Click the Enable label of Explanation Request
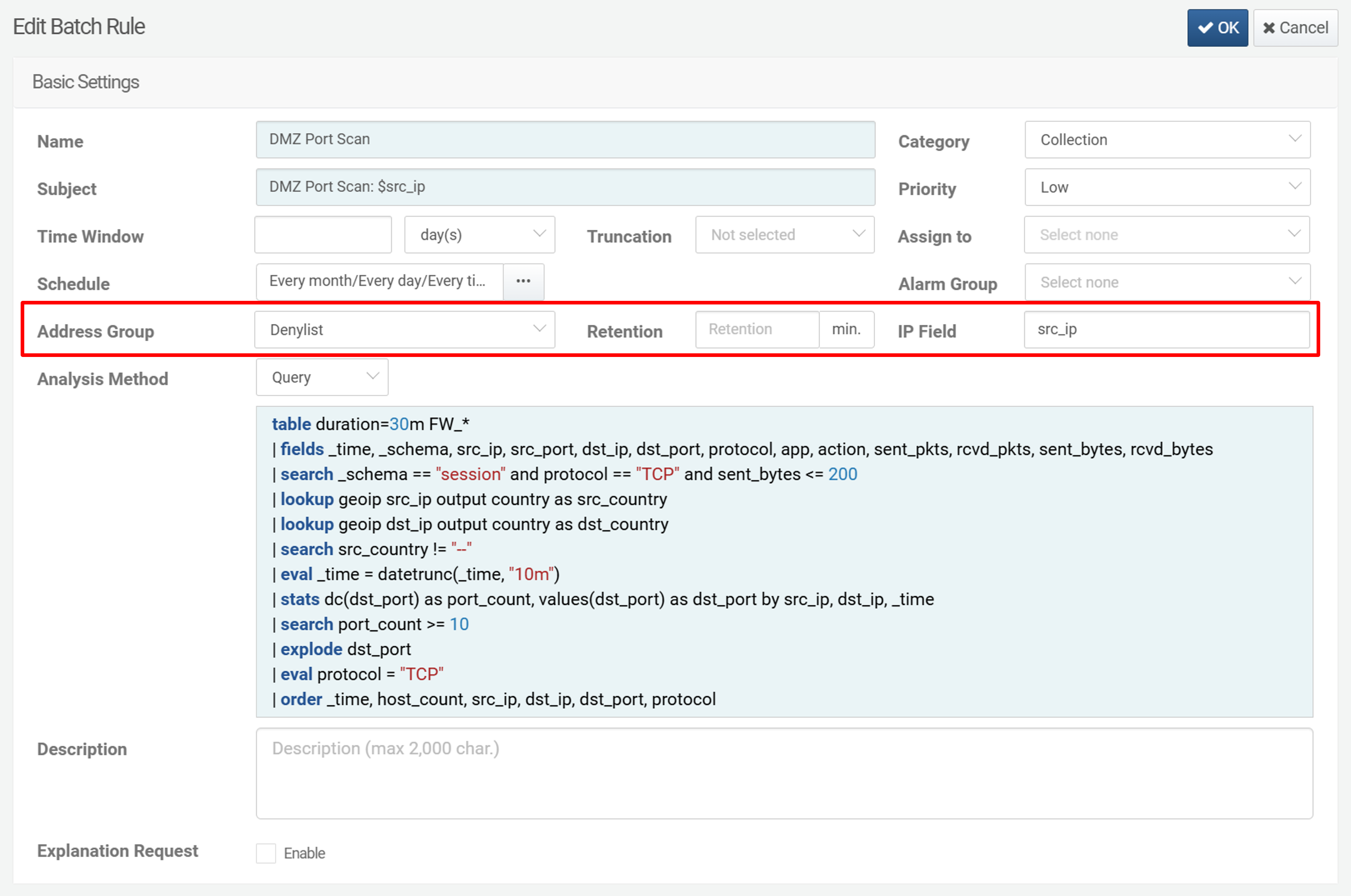This screenshot has width=1351, height=896. coord(305,853)
